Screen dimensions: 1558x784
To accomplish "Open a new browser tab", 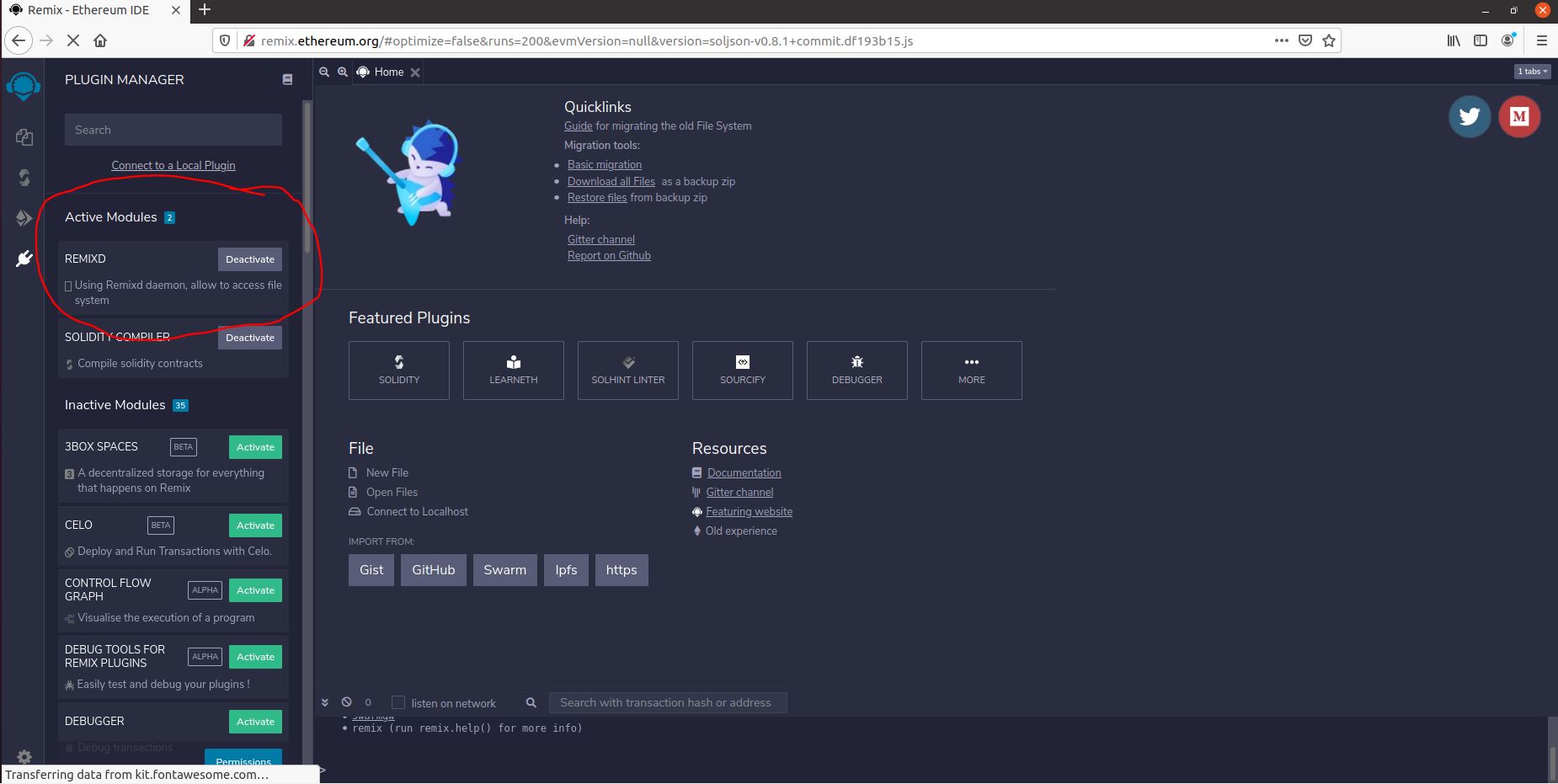I will 205,10.
